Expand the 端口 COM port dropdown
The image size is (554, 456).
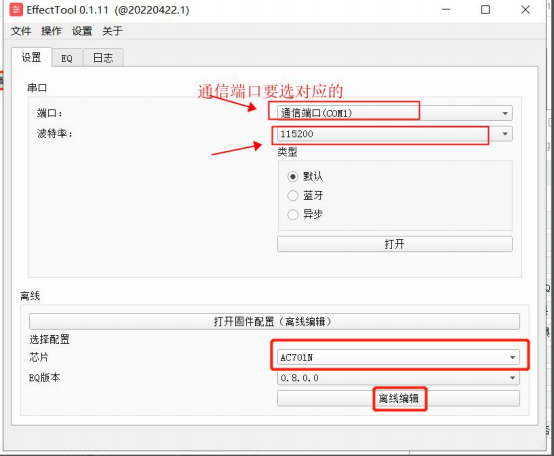(x=395, y=113)
